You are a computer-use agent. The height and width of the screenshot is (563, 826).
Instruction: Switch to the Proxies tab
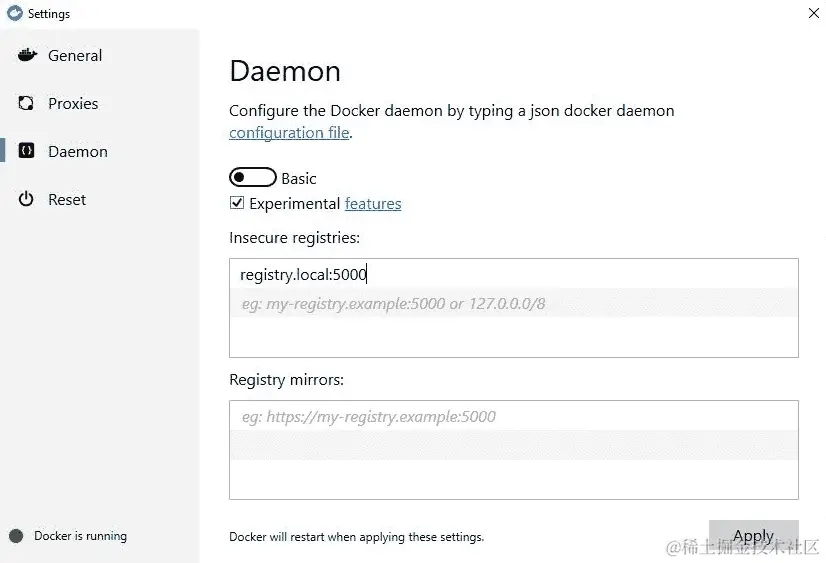73,103
